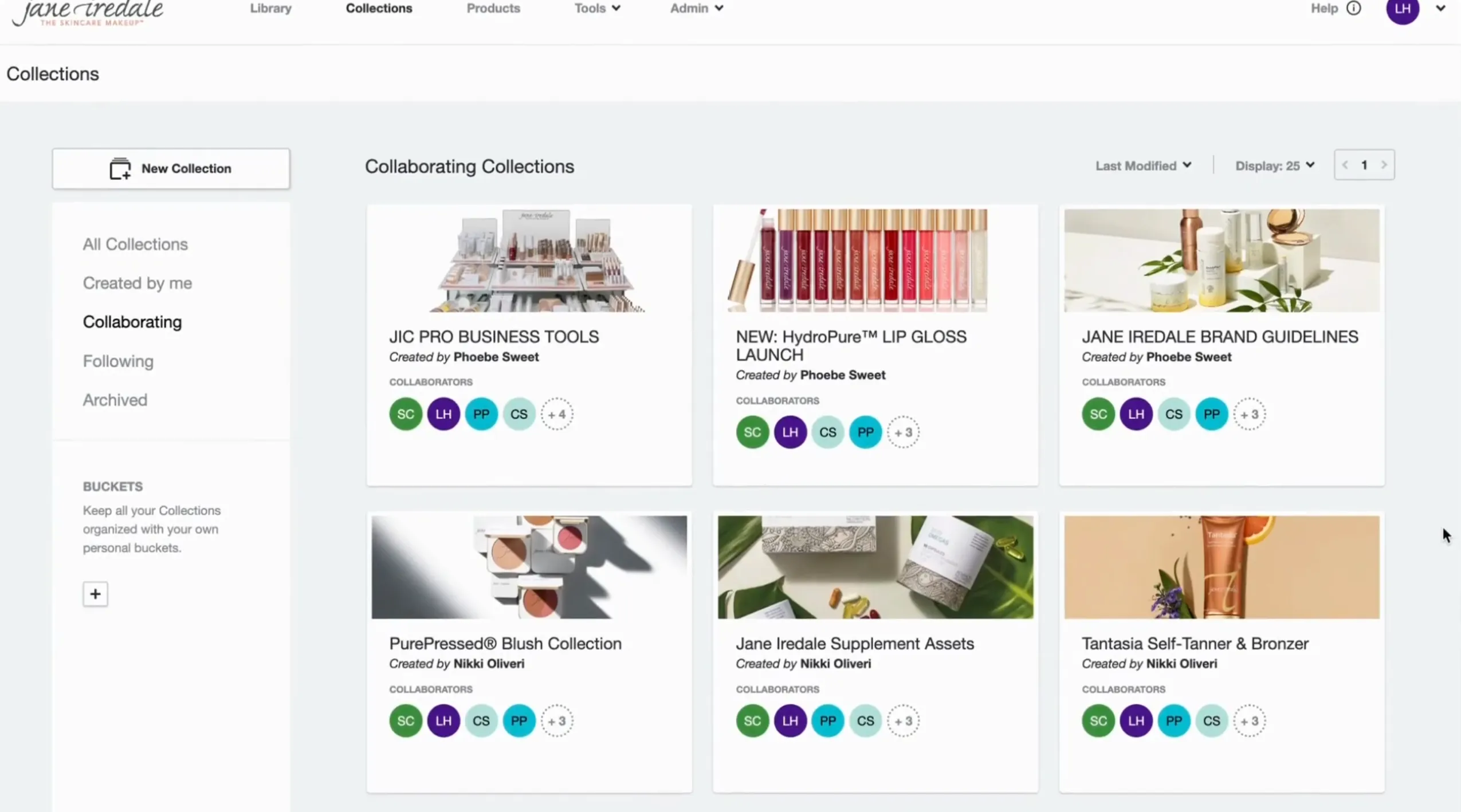The width and height of the screenshot is (1461, 812).
Task: Click the LH collaborator on PurePressed Blush Collection
Action: tap(443, 721)
